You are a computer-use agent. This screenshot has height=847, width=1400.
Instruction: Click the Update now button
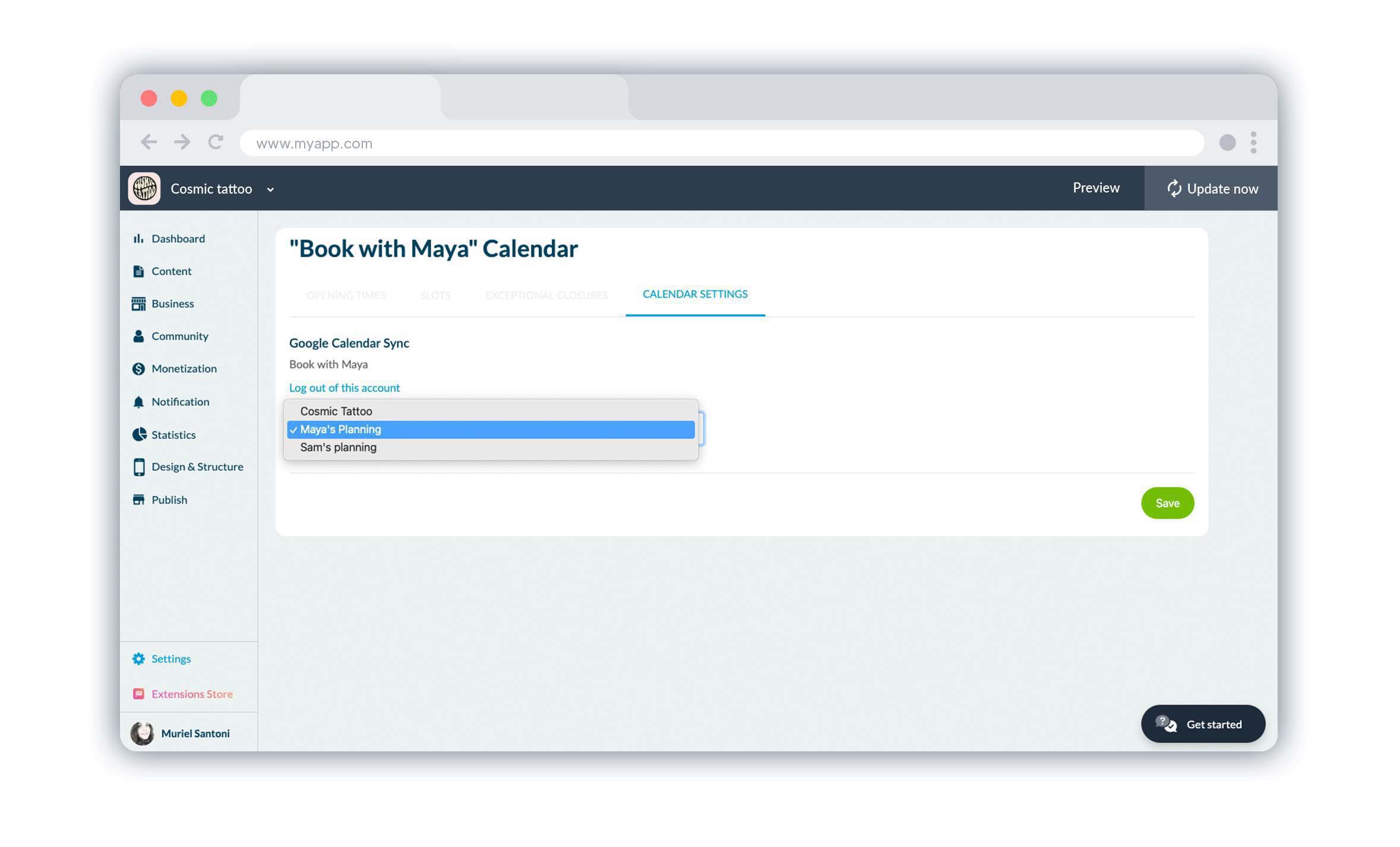1211,189
